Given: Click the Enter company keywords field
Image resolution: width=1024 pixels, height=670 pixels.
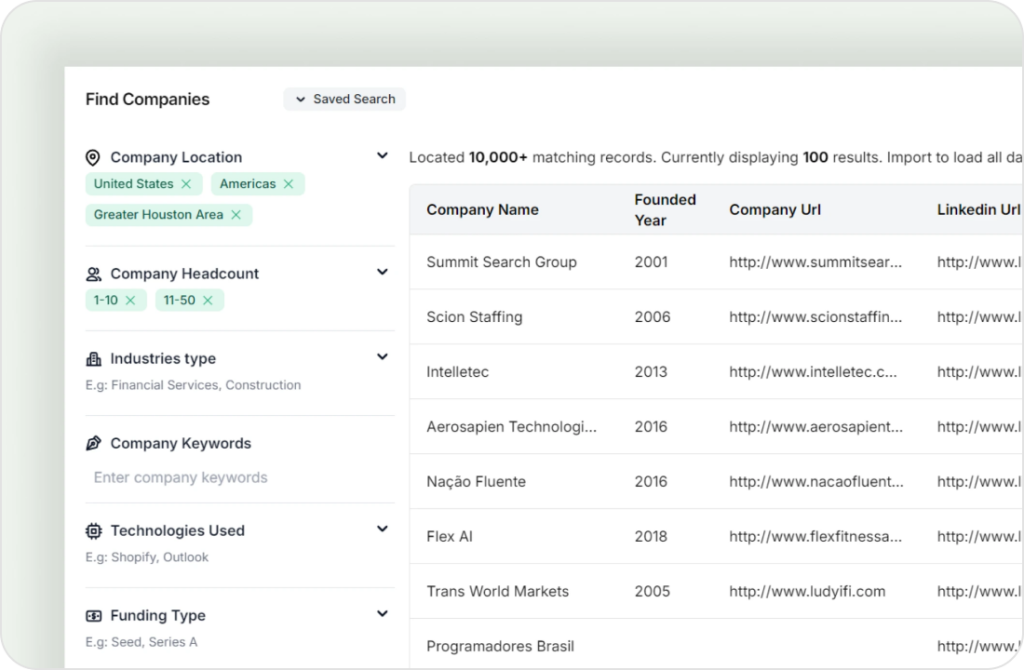Looking at the screenshot, I should click(180, 477).
